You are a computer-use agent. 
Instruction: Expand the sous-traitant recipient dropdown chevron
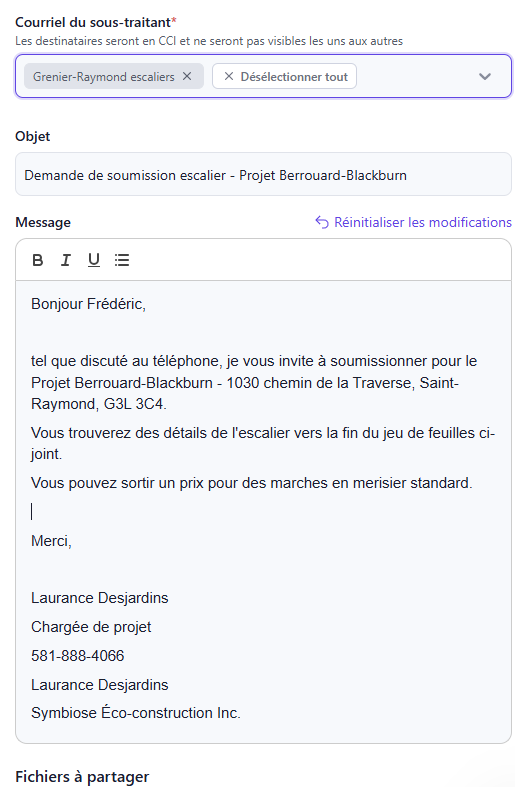[484, 76]
